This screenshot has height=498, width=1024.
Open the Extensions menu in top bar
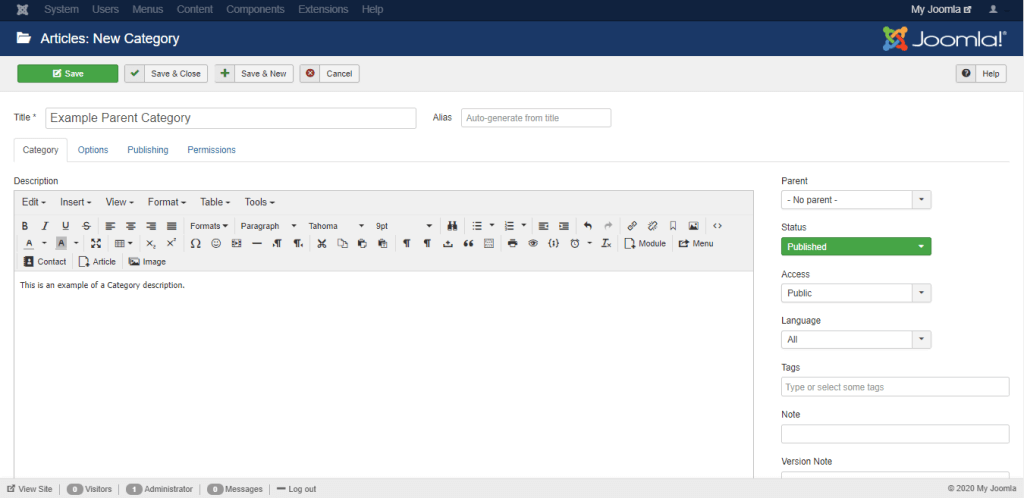[323, 10]
